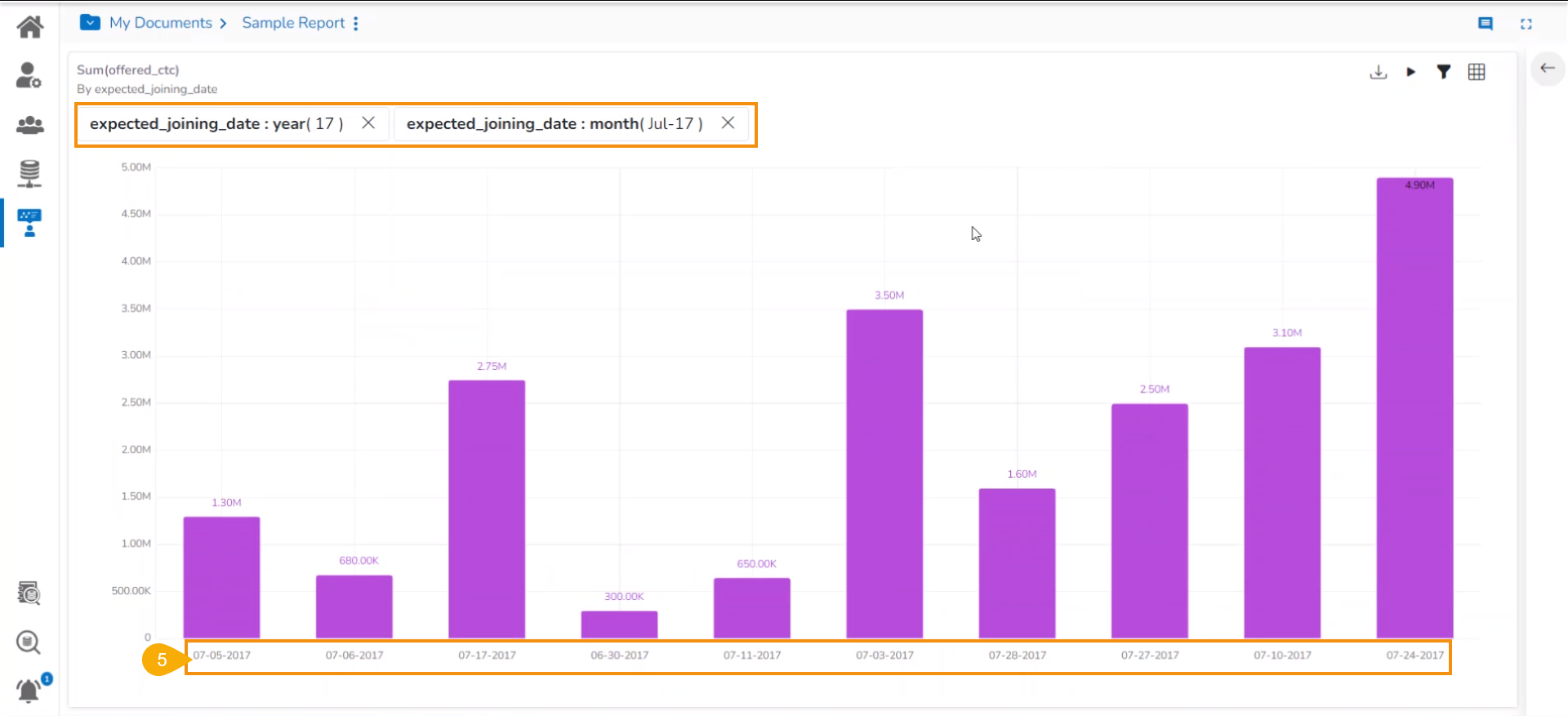This screenshot has height=716, width=1568.
Task: Click the 07-17-2017 axis label
Action: [x=487, y=656]
